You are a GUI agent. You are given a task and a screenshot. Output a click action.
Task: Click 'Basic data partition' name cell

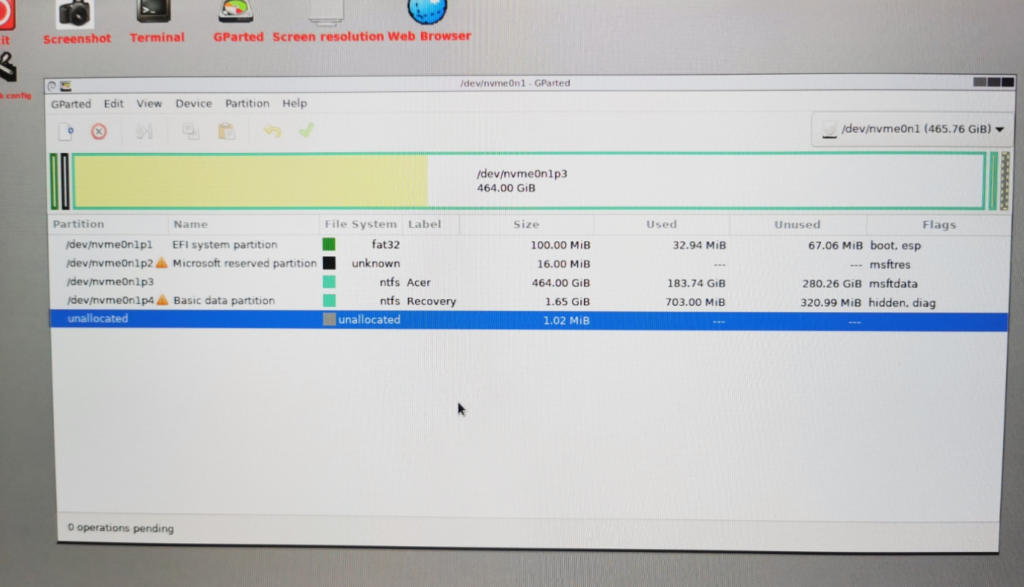[x=224, y=300]
